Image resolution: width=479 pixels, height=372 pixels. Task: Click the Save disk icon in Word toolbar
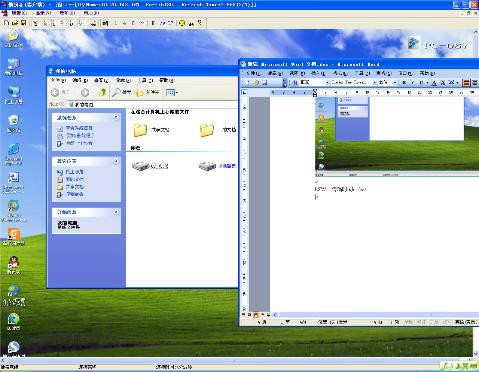tap(264, 82)
